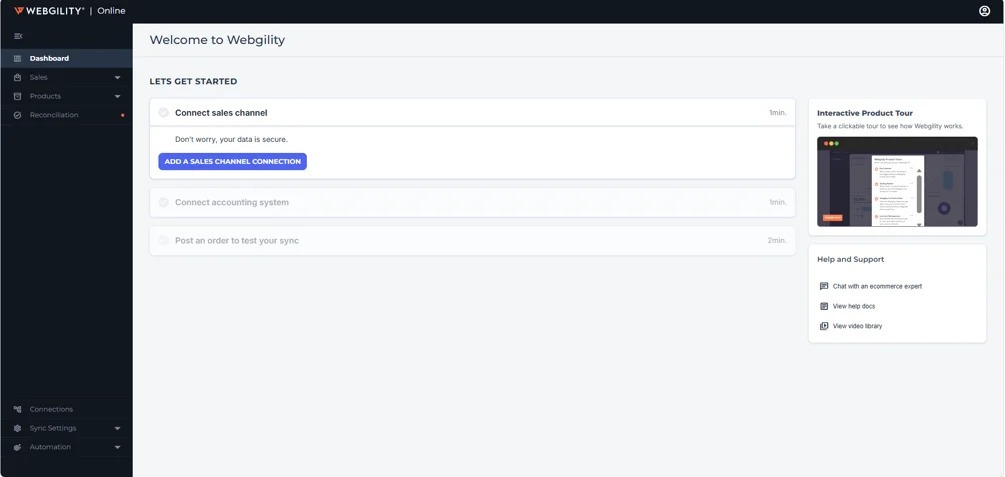This screenshot has height=477, width=1005.
Task: Click the check circle for Connect accounting system
Action: 163,203
